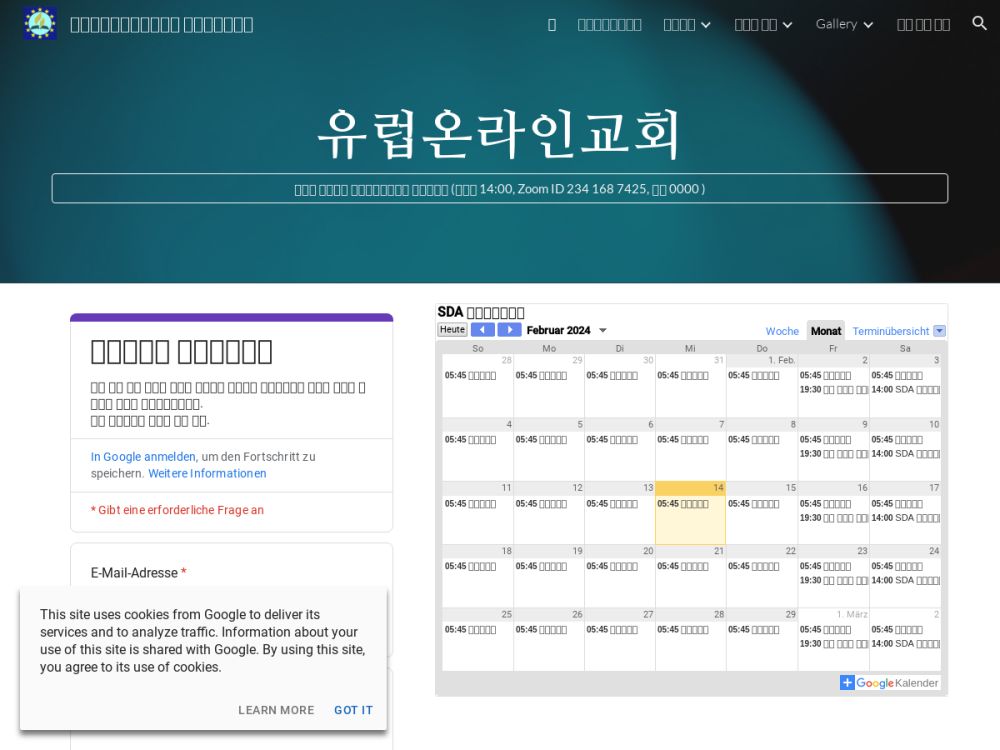Click the site logo in header
1000x750 pixels.
pyautogui.click(x=40, y=24)
